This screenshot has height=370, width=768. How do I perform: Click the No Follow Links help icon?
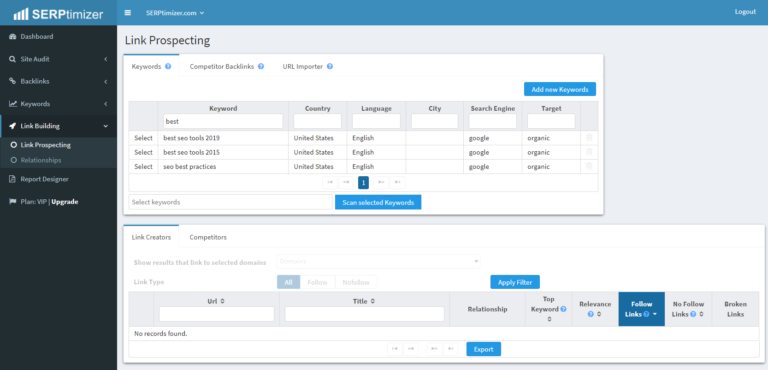point(693,314)
